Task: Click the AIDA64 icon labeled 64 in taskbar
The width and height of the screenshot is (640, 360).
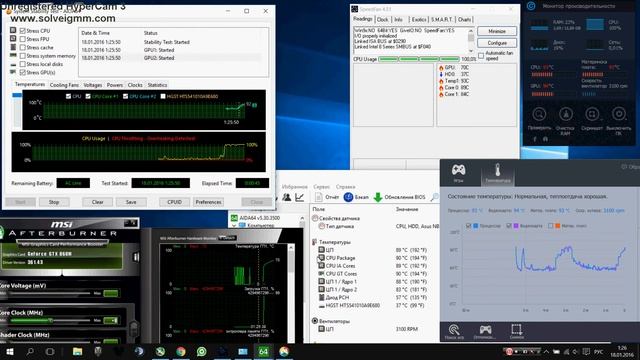Action: click(x=263, y=351)
